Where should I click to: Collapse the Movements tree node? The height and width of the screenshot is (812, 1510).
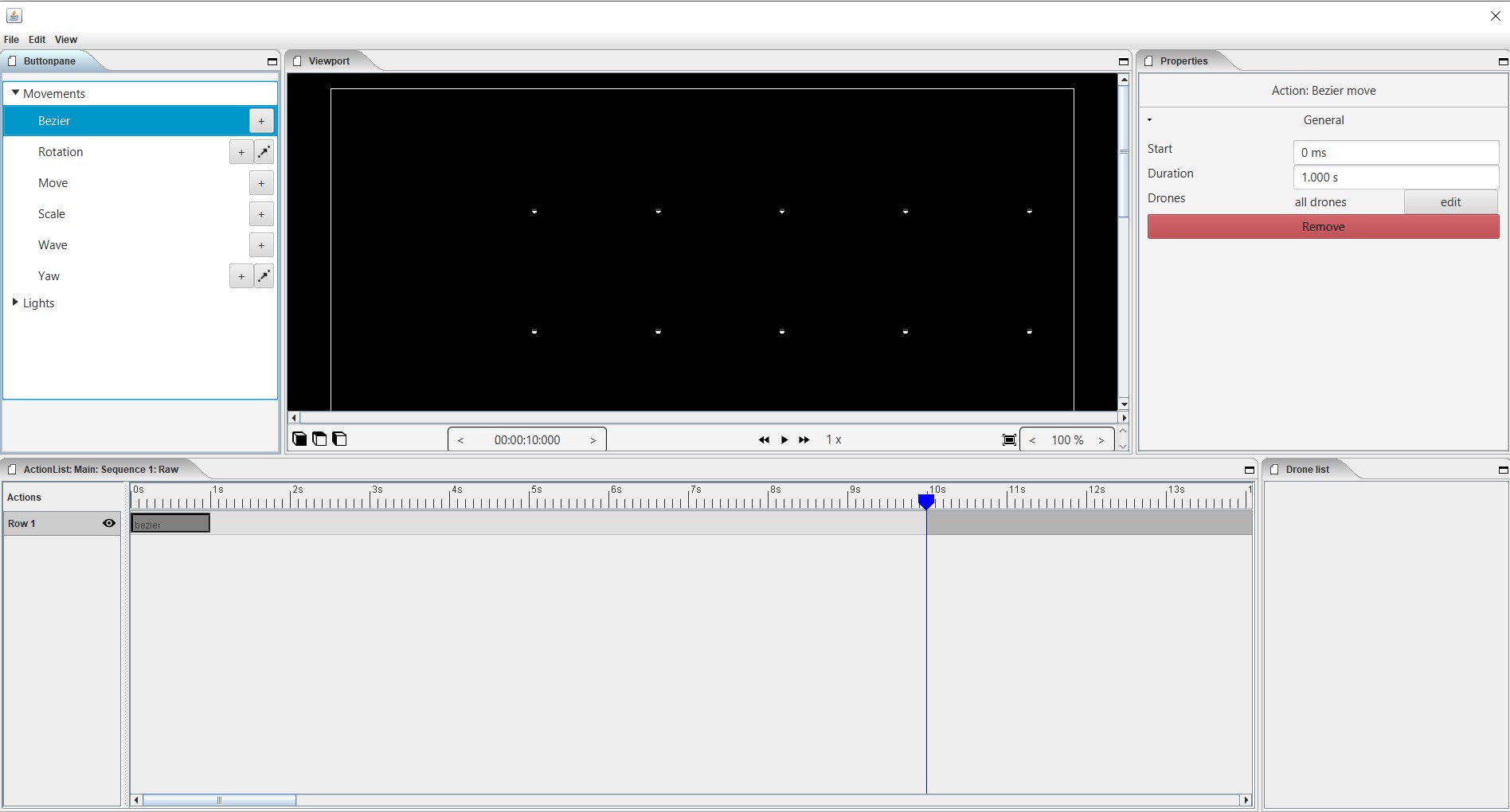15,93
